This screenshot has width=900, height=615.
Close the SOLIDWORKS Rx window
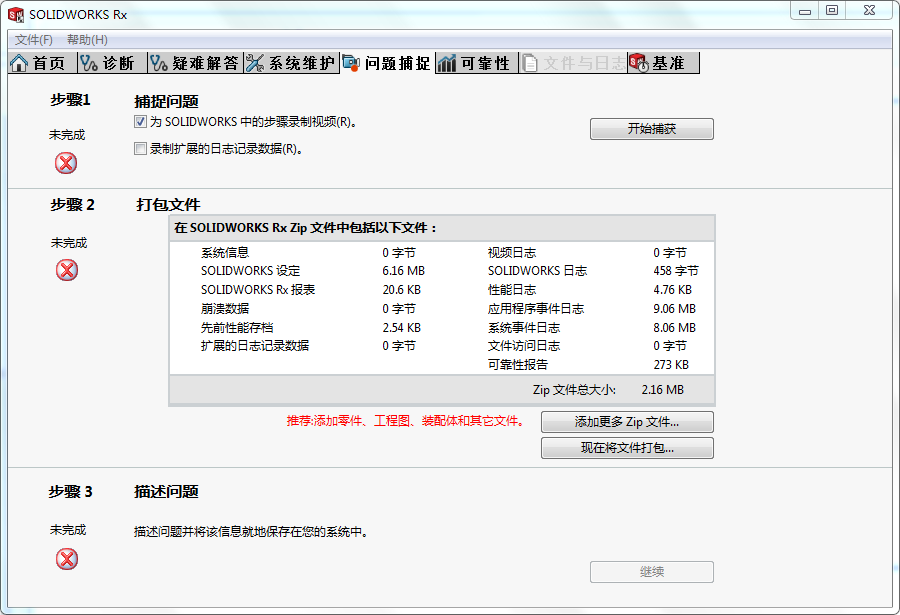tap(869, 10)
